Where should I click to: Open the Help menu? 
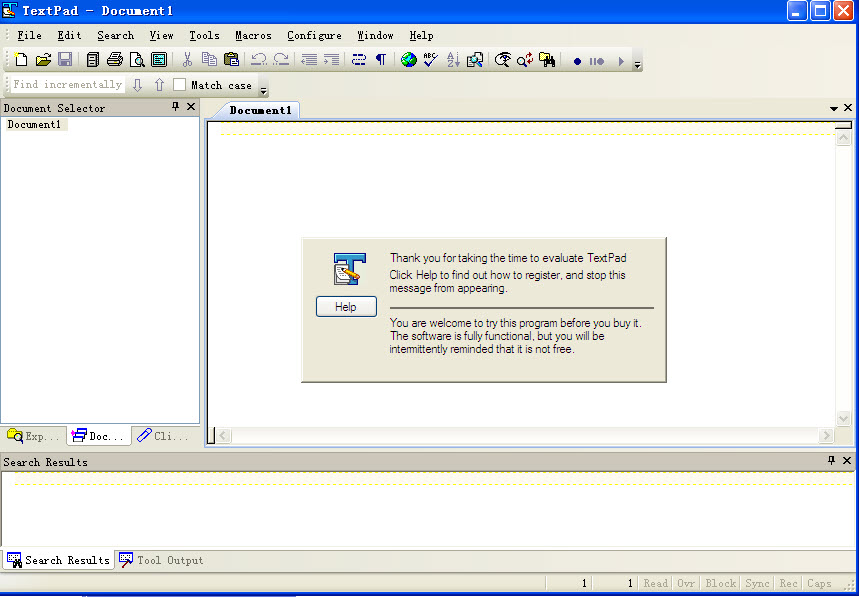click(x=421, y=36)
